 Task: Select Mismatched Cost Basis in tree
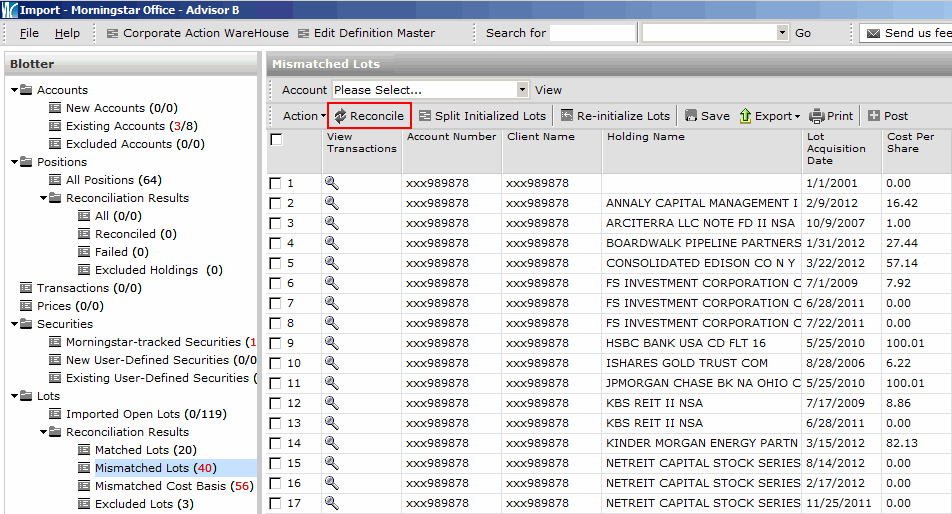pyautogui.click(x=173, y=486)
